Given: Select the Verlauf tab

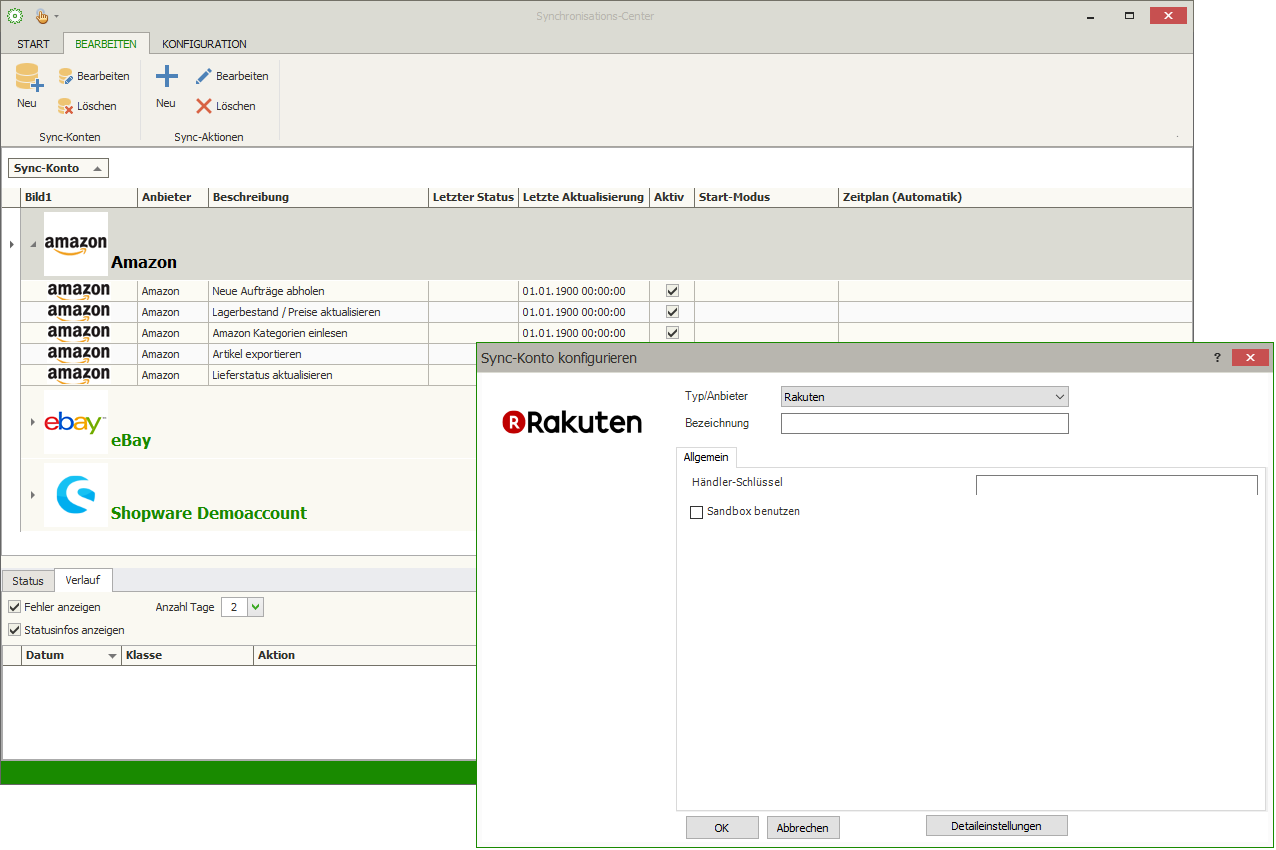Looking at the screenshot, I should [83, 580].
